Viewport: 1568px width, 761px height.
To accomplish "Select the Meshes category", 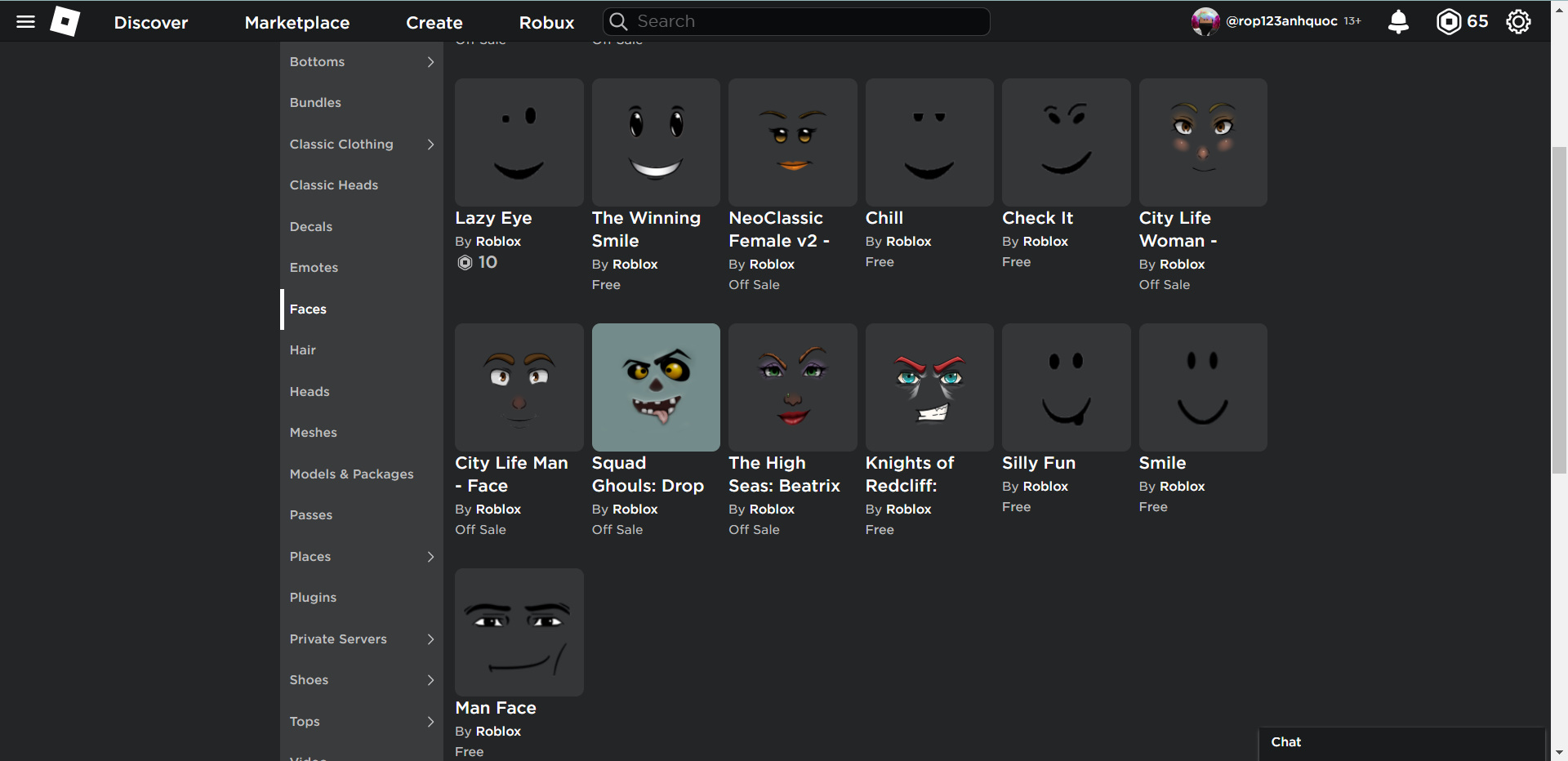I will pos(362,433).
